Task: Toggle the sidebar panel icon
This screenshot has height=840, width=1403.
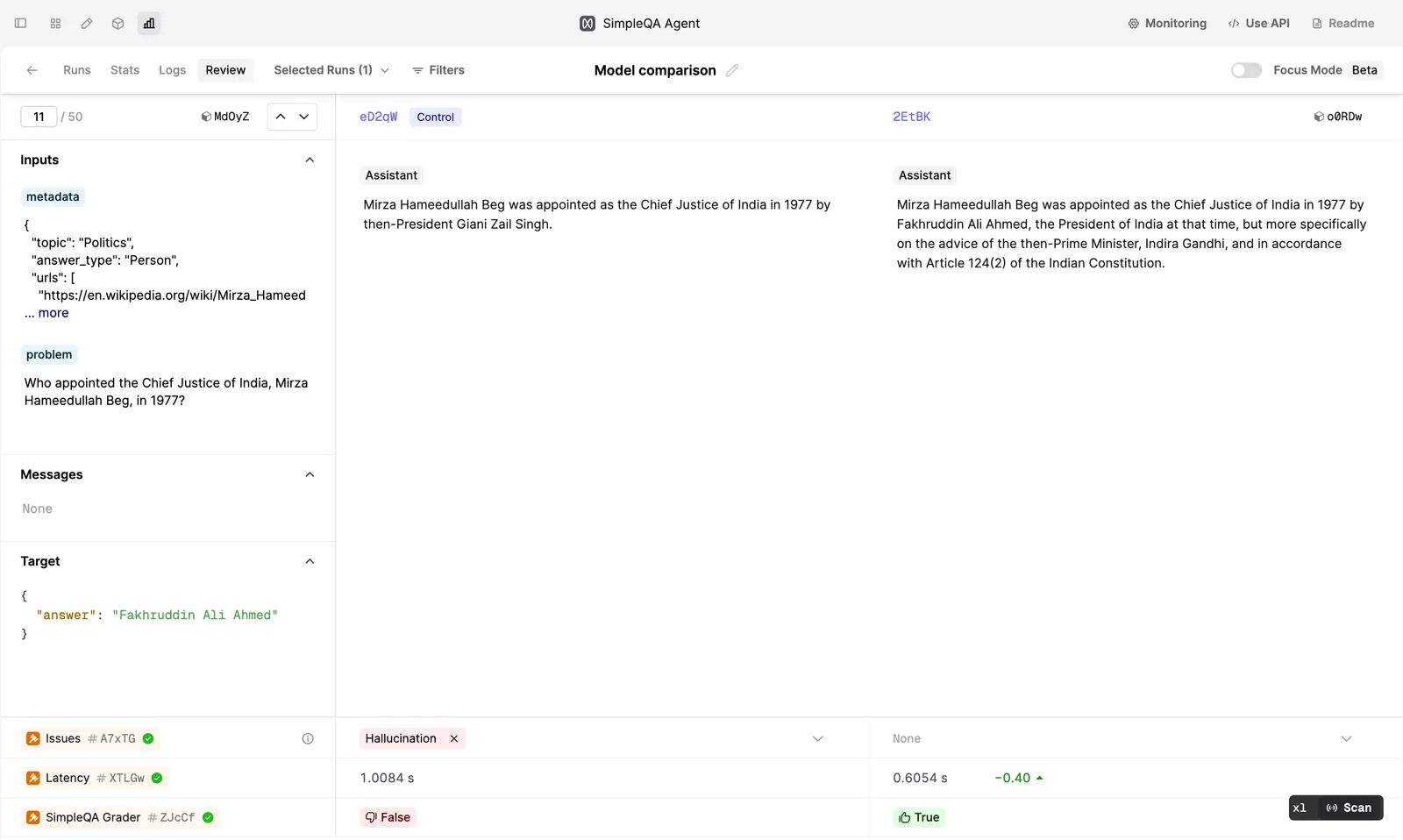Action: (21, 24)
